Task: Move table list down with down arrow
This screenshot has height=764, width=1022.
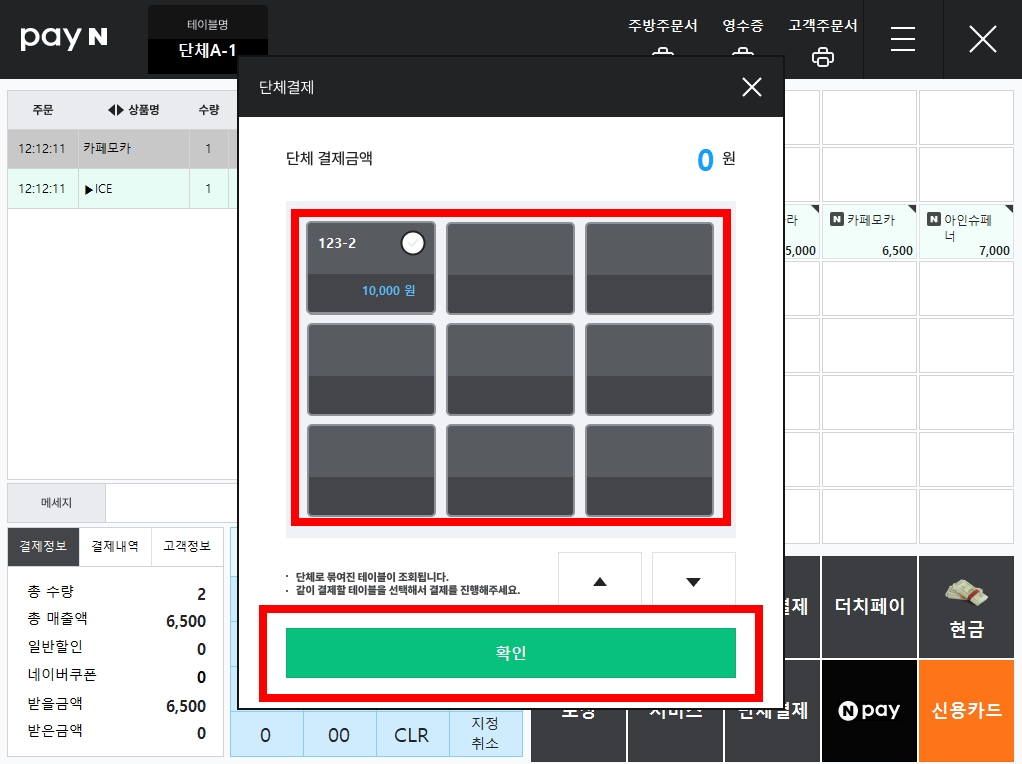Action: pos(694,581)
